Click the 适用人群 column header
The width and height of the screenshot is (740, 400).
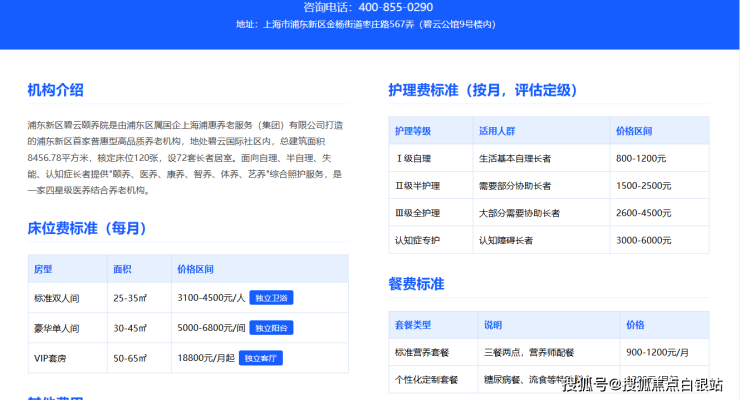(x=497, y=131)
